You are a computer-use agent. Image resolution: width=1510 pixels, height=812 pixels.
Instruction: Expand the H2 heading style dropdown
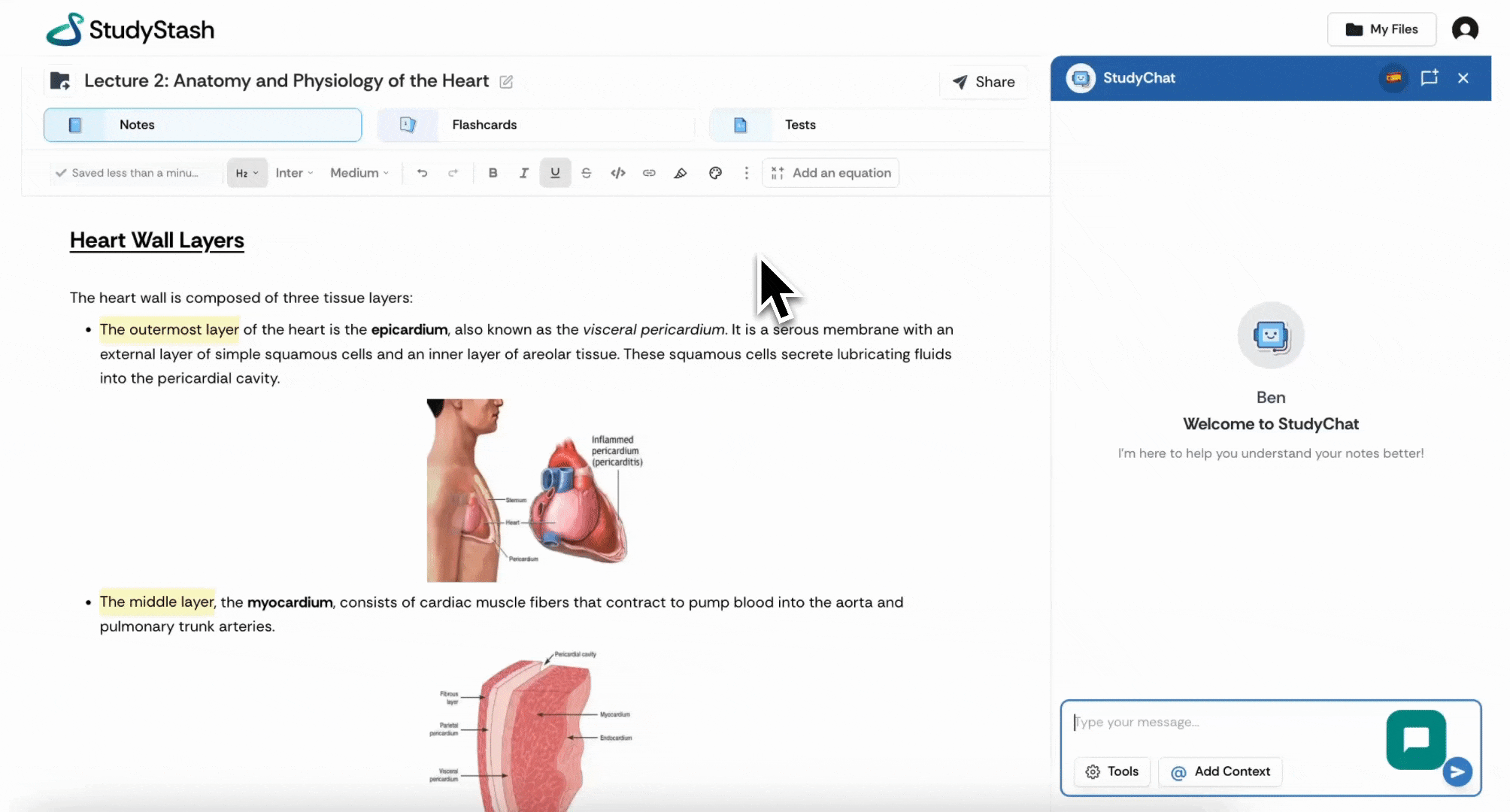(x=247, y=173)
